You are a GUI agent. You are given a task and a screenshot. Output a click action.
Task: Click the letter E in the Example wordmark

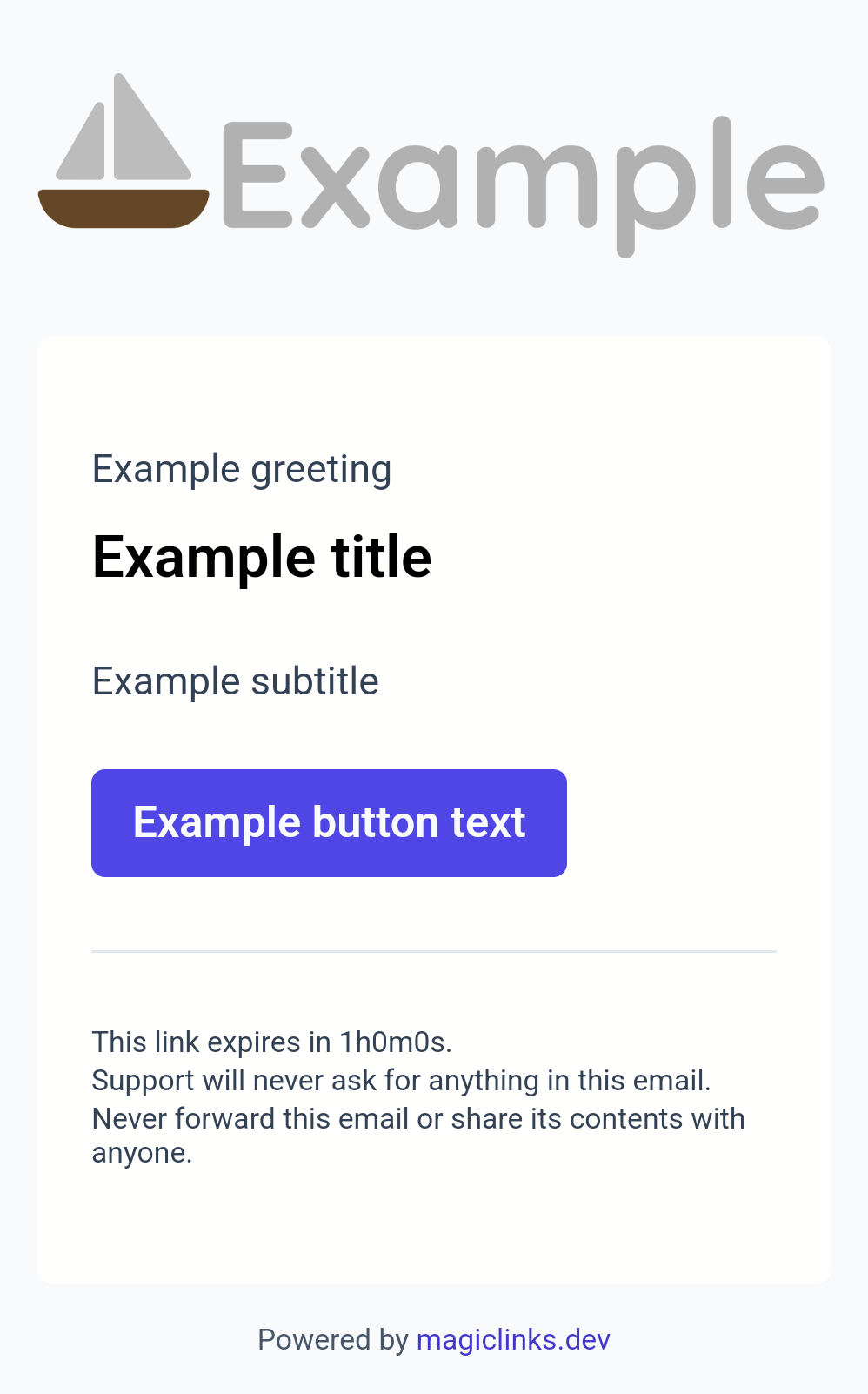point(257,175)
